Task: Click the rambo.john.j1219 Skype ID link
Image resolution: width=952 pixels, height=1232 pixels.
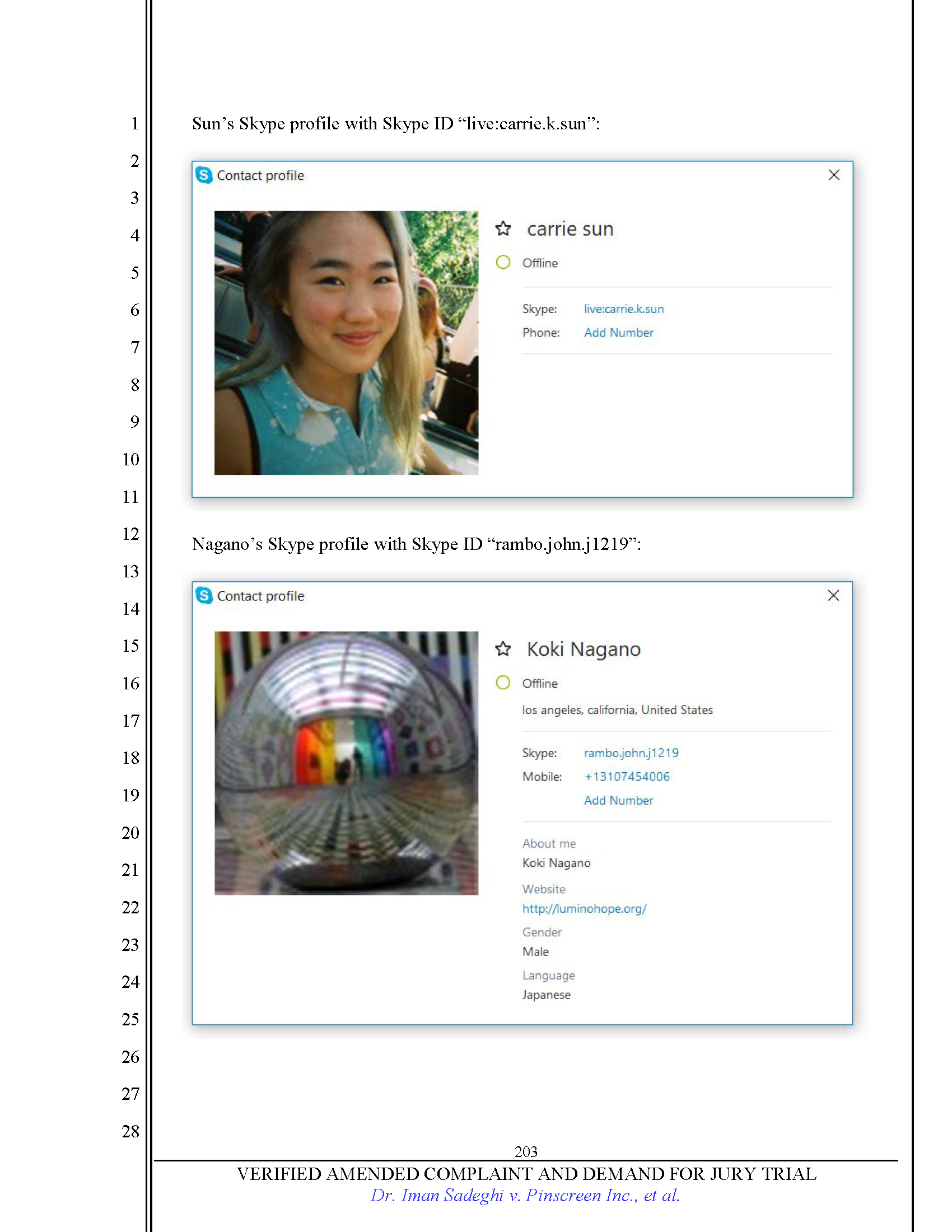Action: (631, 753)
